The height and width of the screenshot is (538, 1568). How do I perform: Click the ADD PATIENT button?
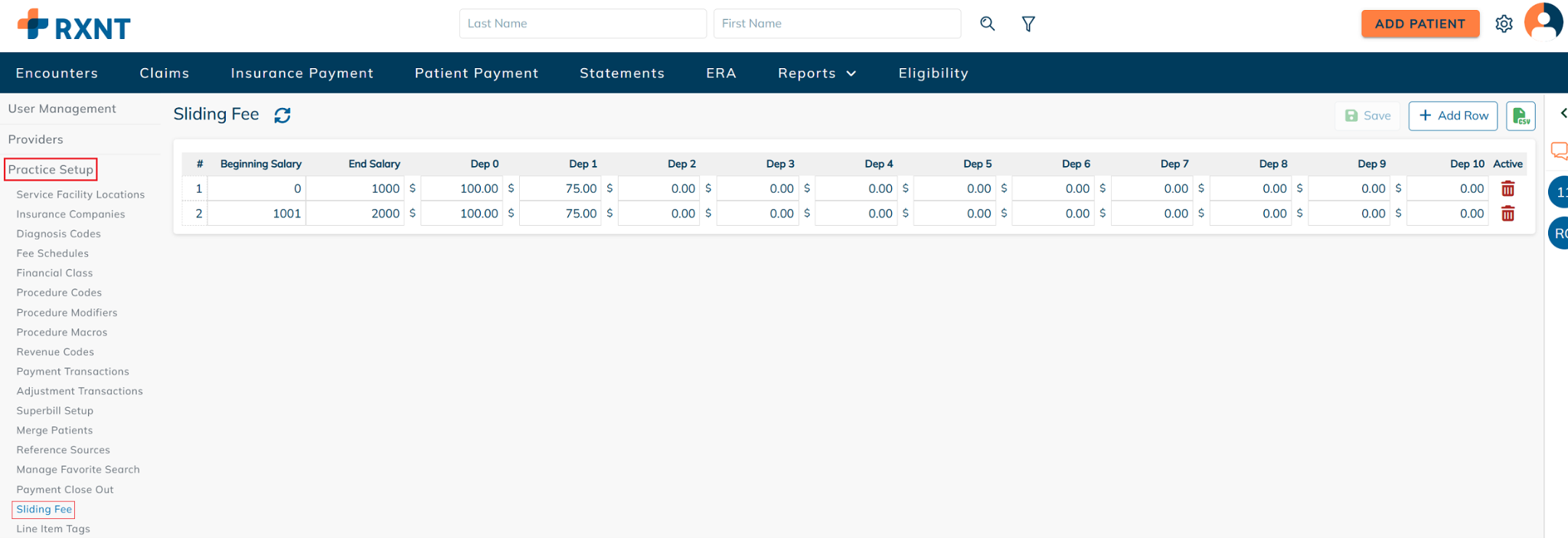point(1419,24)
